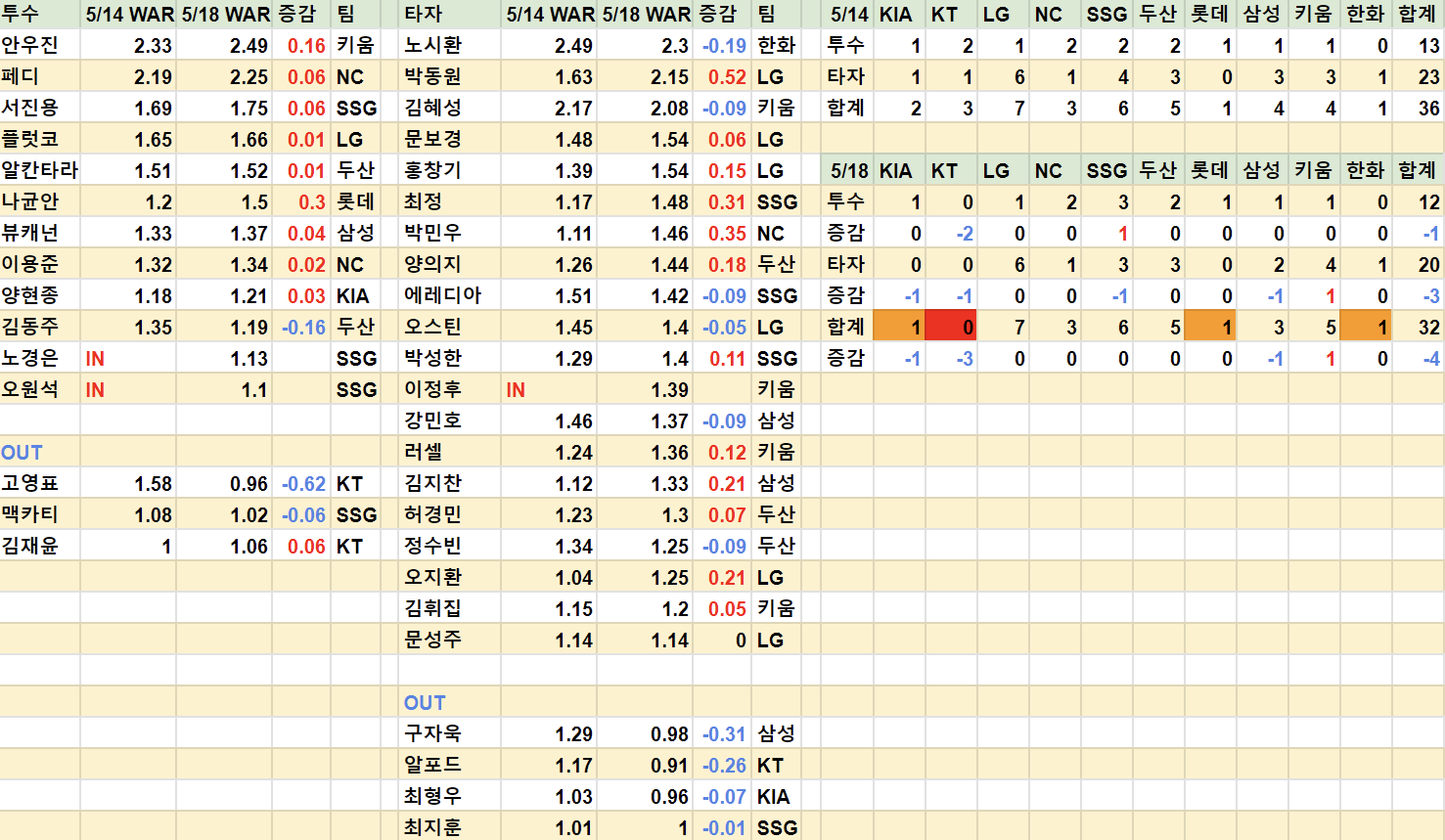Click the 문성주 name cell
The width and height of the screenshot is (1445, 840).
[432, 641]
